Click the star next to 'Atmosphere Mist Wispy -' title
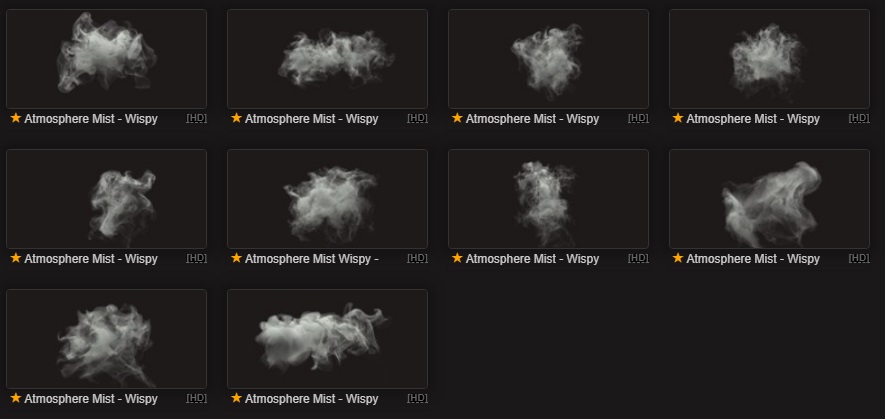 pyautogui.click(x=236, y=258)
